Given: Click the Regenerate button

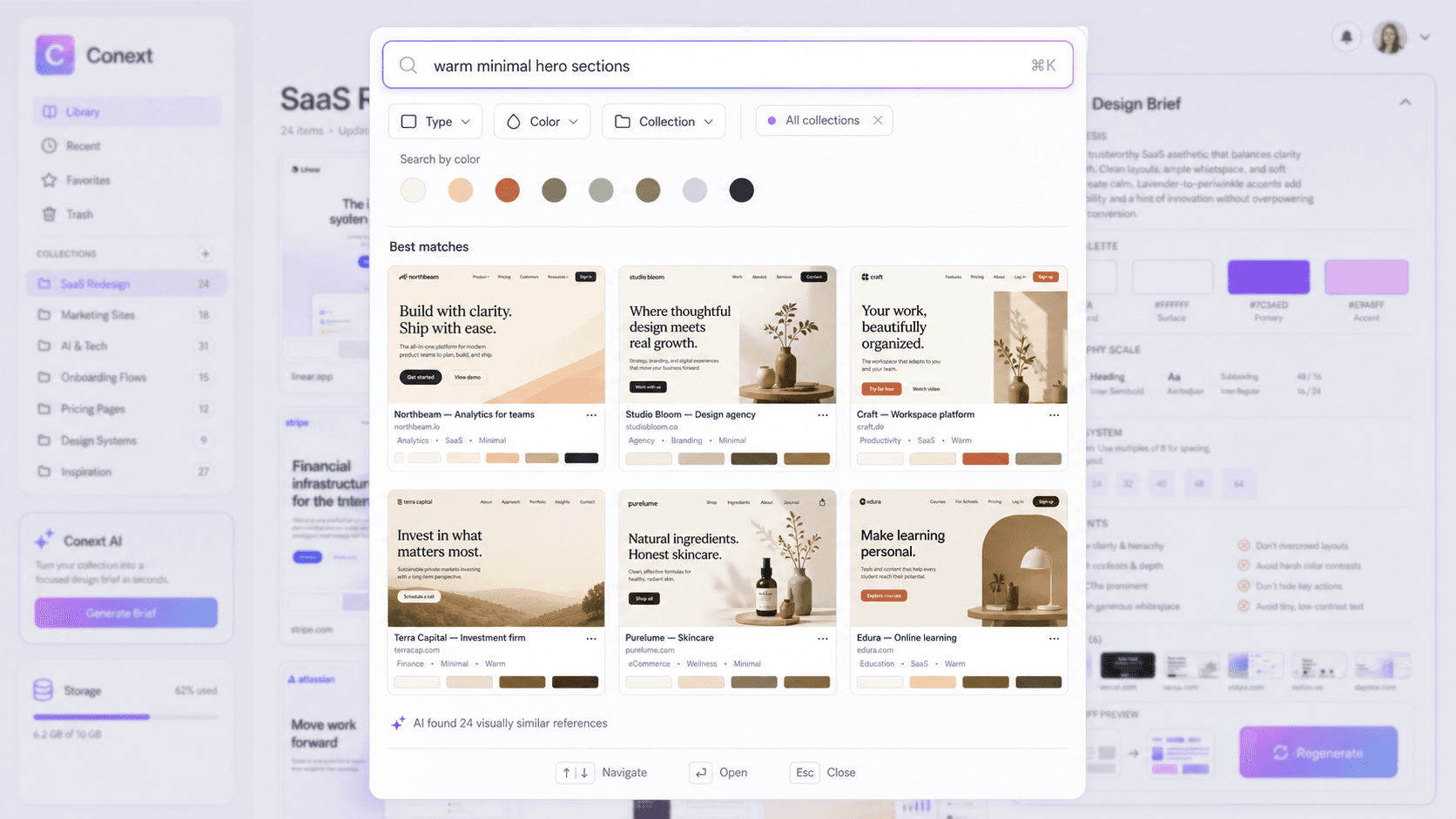Looking at the screenshot, I should coord(1318,752).
